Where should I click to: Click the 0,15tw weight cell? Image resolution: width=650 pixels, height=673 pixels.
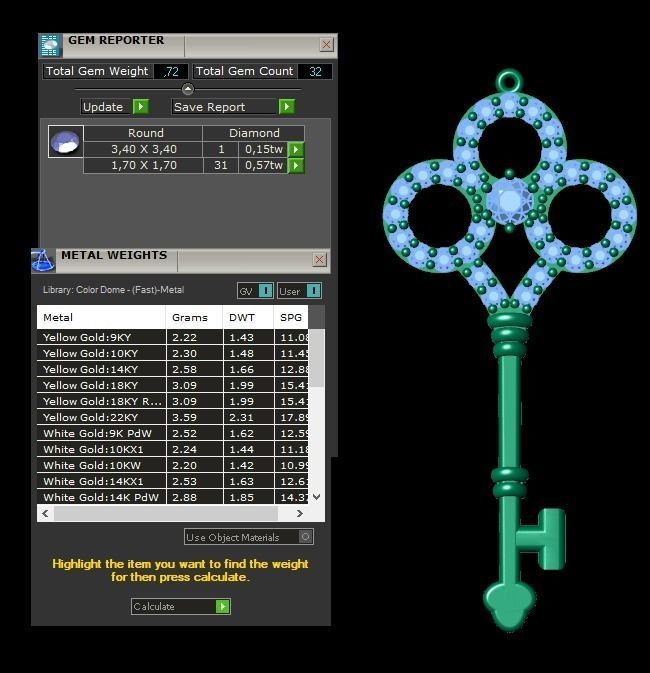pyautogui.click(x=264, y=149)
